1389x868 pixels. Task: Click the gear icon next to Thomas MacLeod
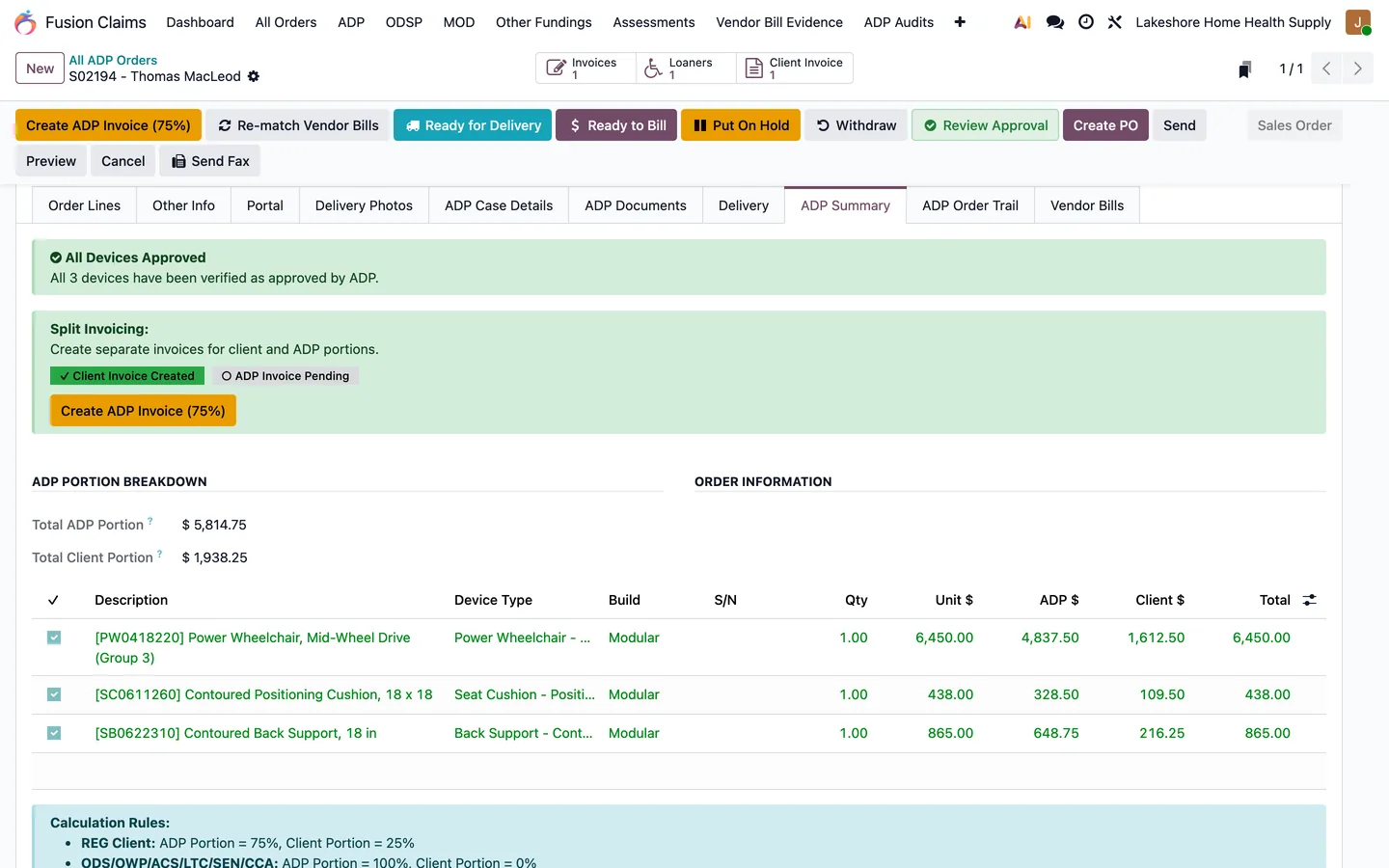(254, 76)
